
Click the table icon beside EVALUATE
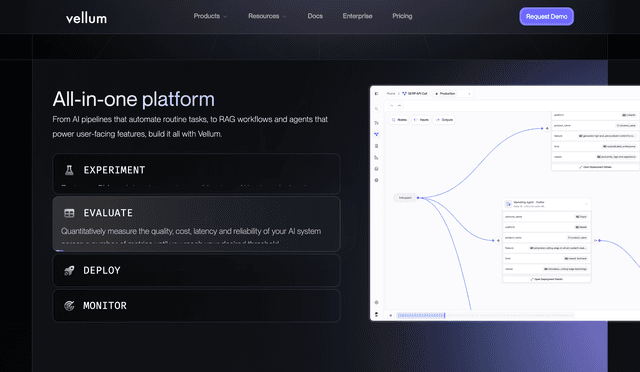coord(69,213)
